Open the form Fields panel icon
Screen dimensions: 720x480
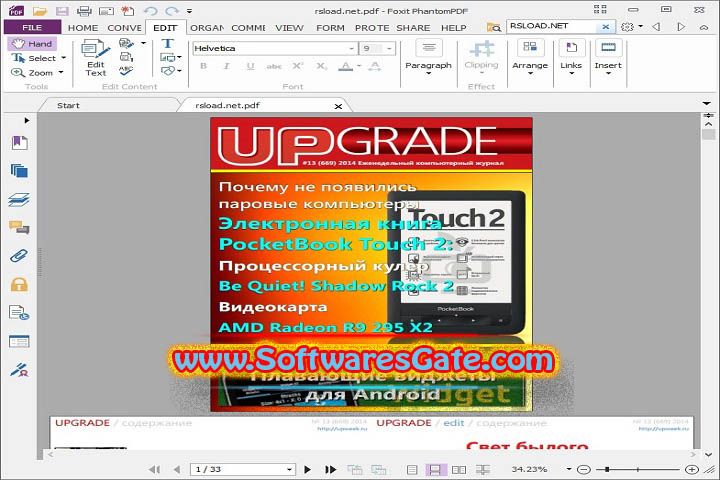click(19, 341)
